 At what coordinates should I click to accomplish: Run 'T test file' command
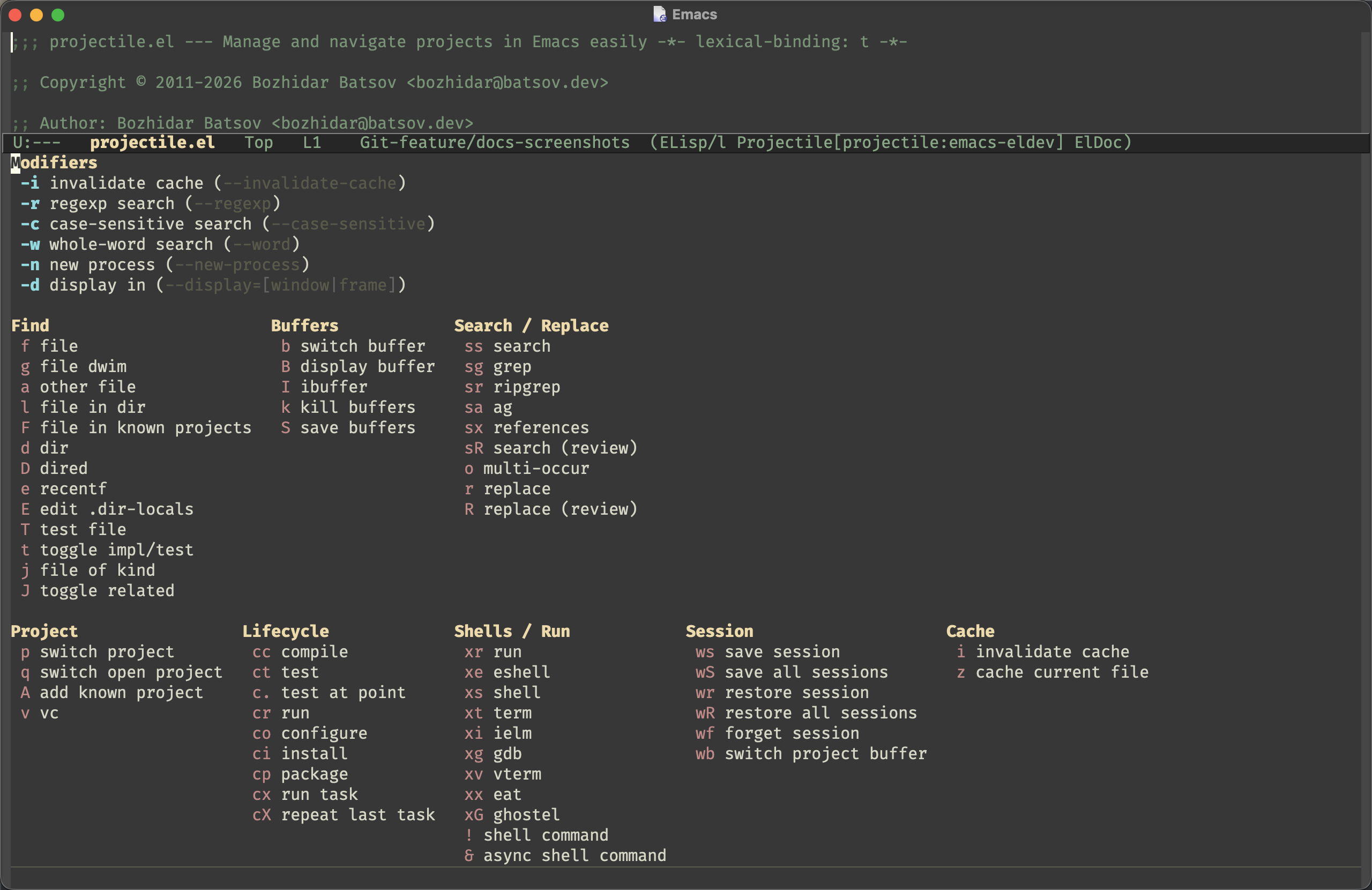(x=74, y=530)
